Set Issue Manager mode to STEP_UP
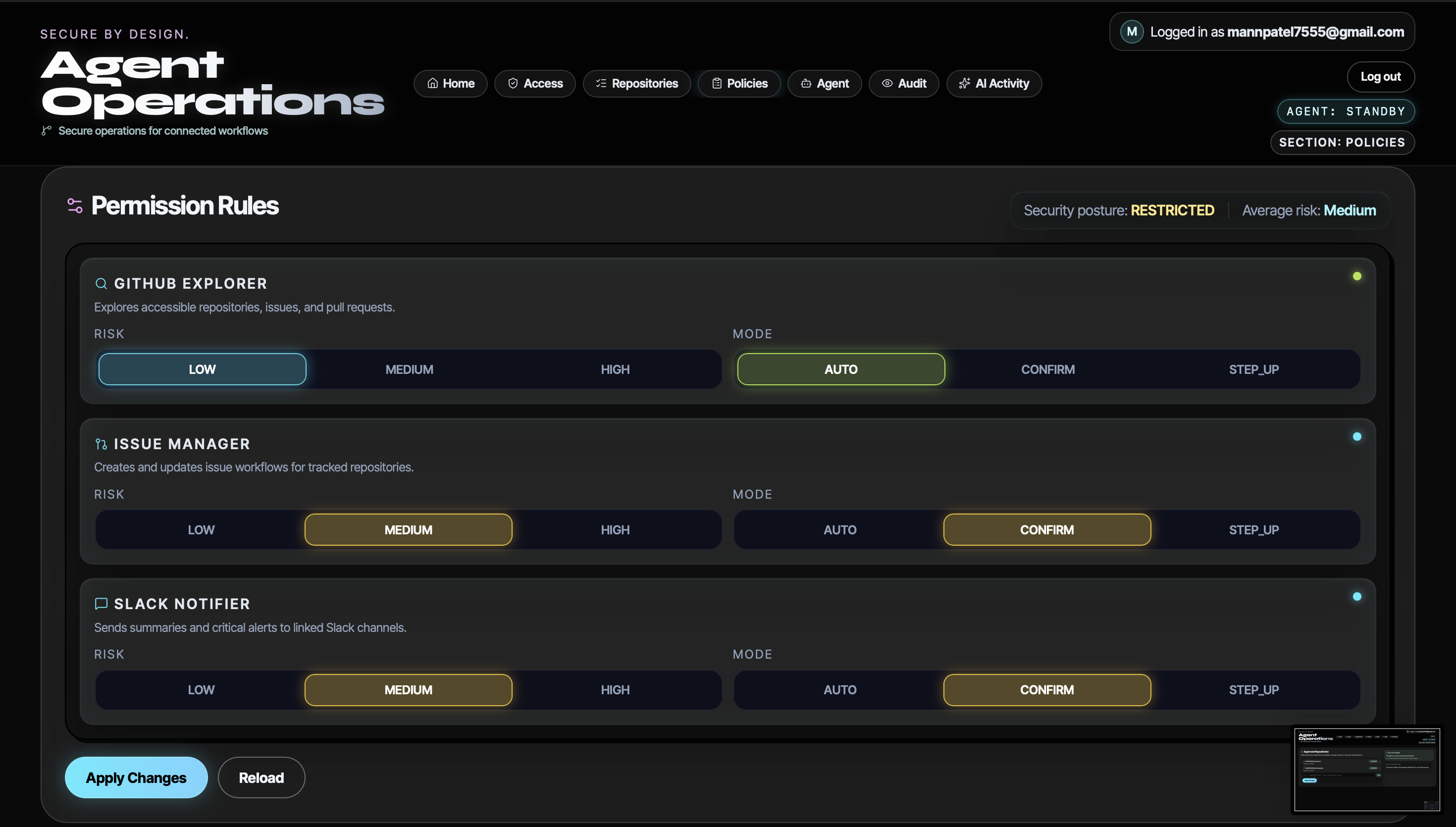This screenshot has height=827, width=1456. click(x=1253, y=530)
